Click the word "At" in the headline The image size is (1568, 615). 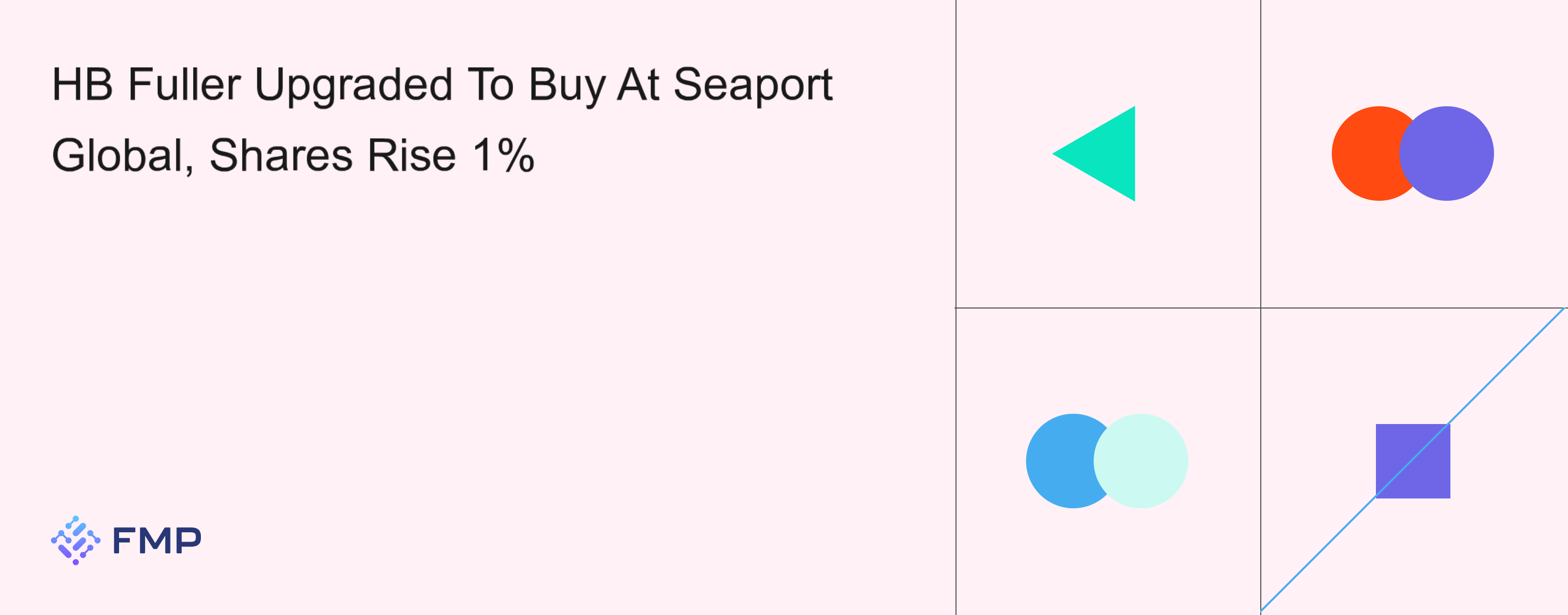(x=638, y=85)
